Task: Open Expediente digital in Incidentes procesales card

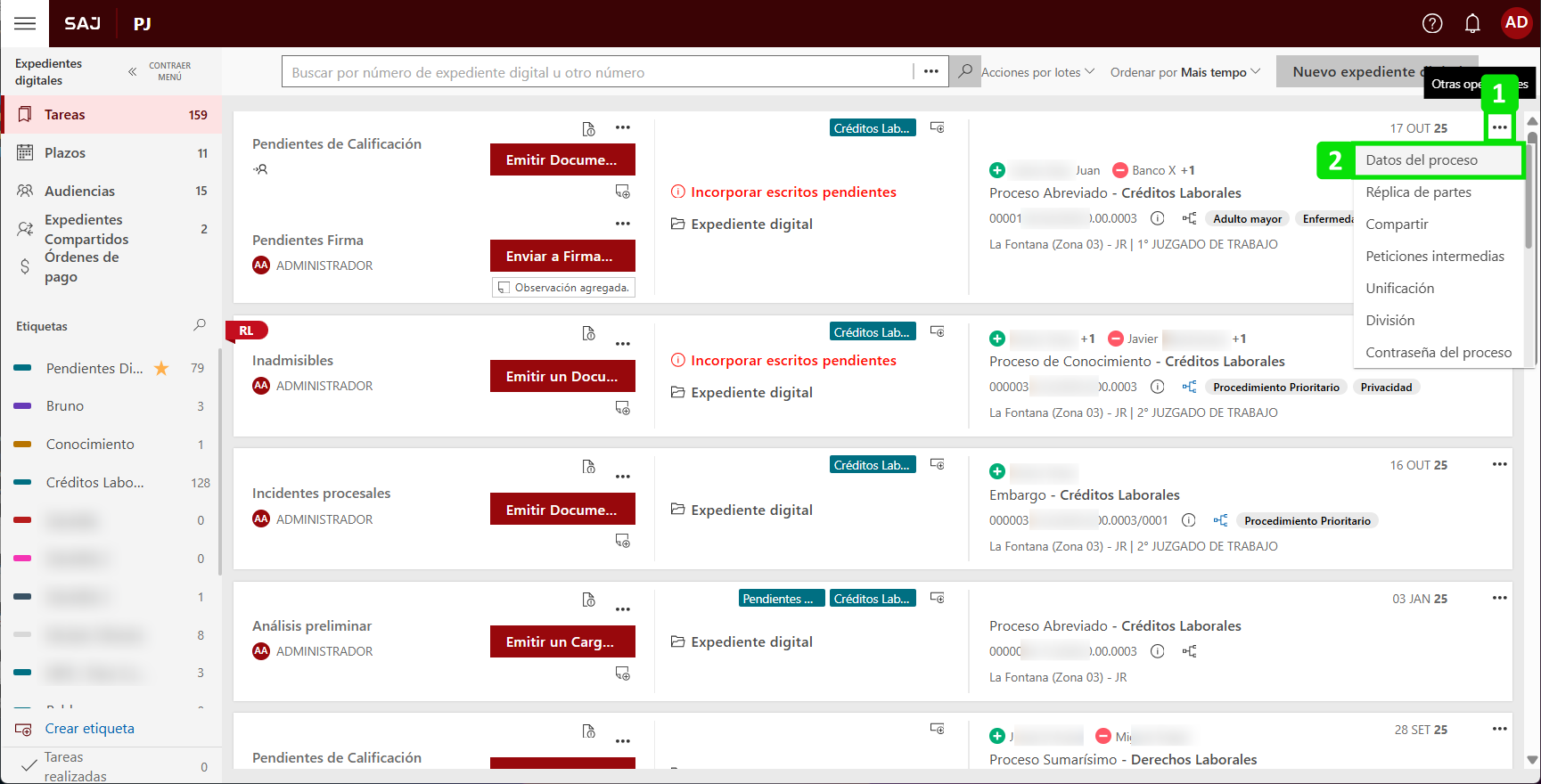Action: point(742,510)
